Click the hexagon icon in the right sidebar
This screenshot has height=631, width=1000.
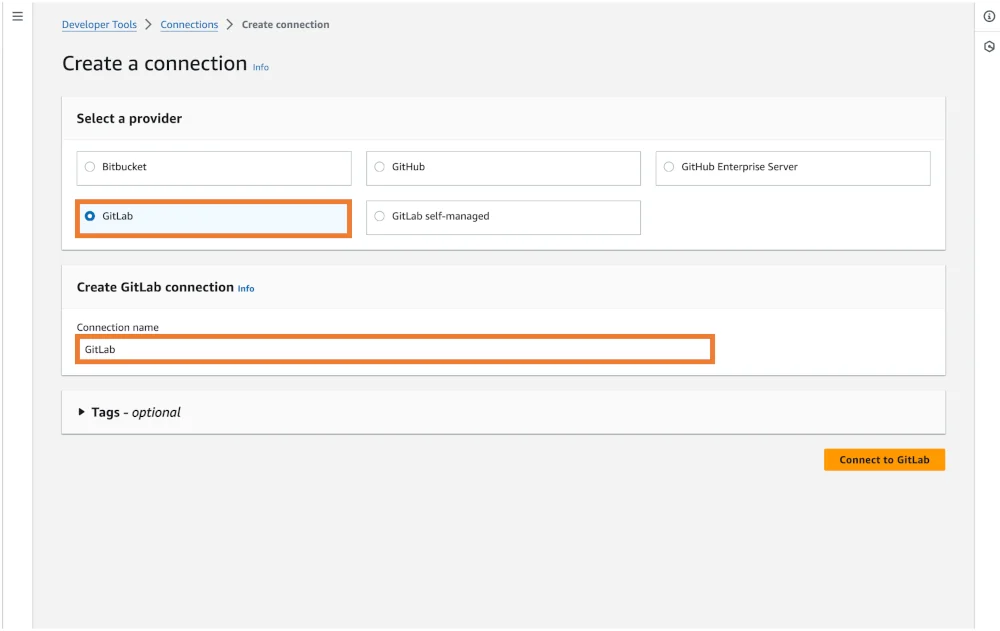pyautogui.click(x=989, y=46)
